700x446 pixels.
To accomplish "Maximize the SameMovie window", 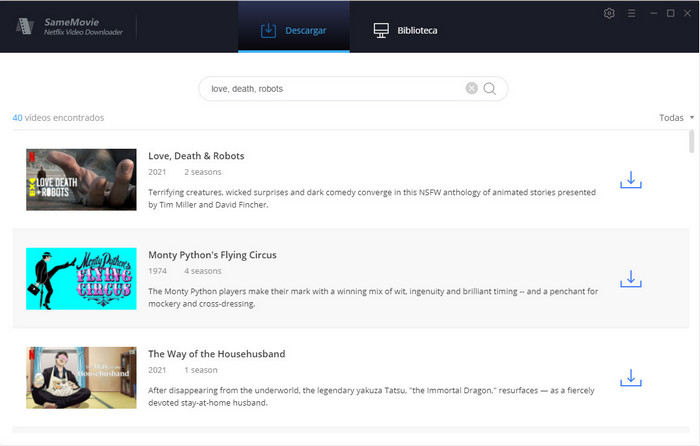I will click(x=671, y=13).
